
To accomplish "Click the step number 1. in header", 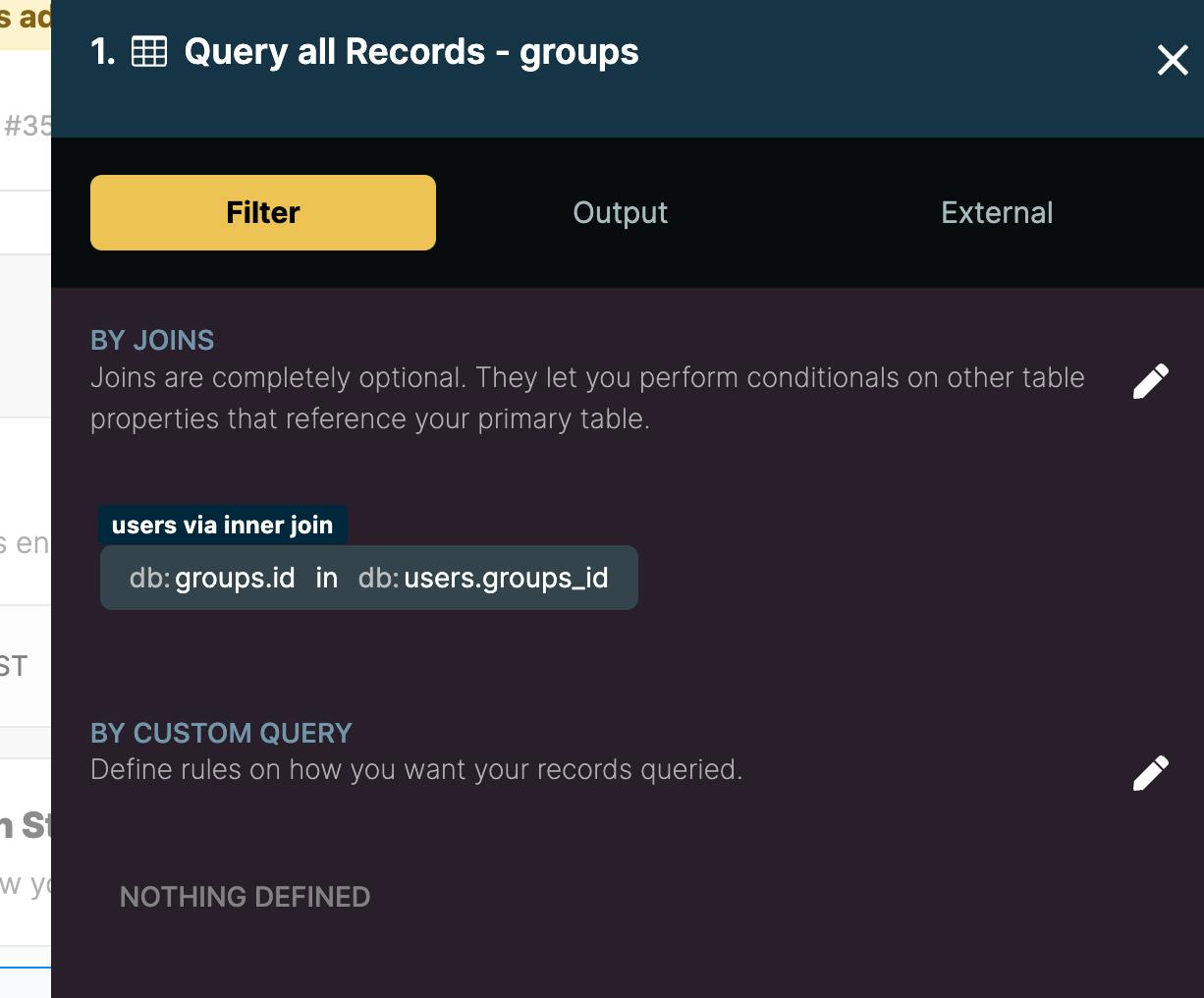I will [x=103, y=51].
